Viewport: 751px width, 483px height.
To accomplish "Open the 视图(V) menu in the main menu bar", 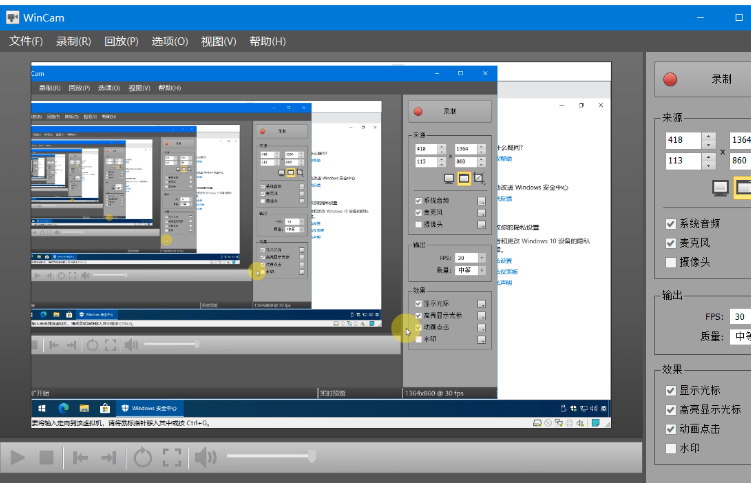I will pyautogui.click(x=218, y=41).
